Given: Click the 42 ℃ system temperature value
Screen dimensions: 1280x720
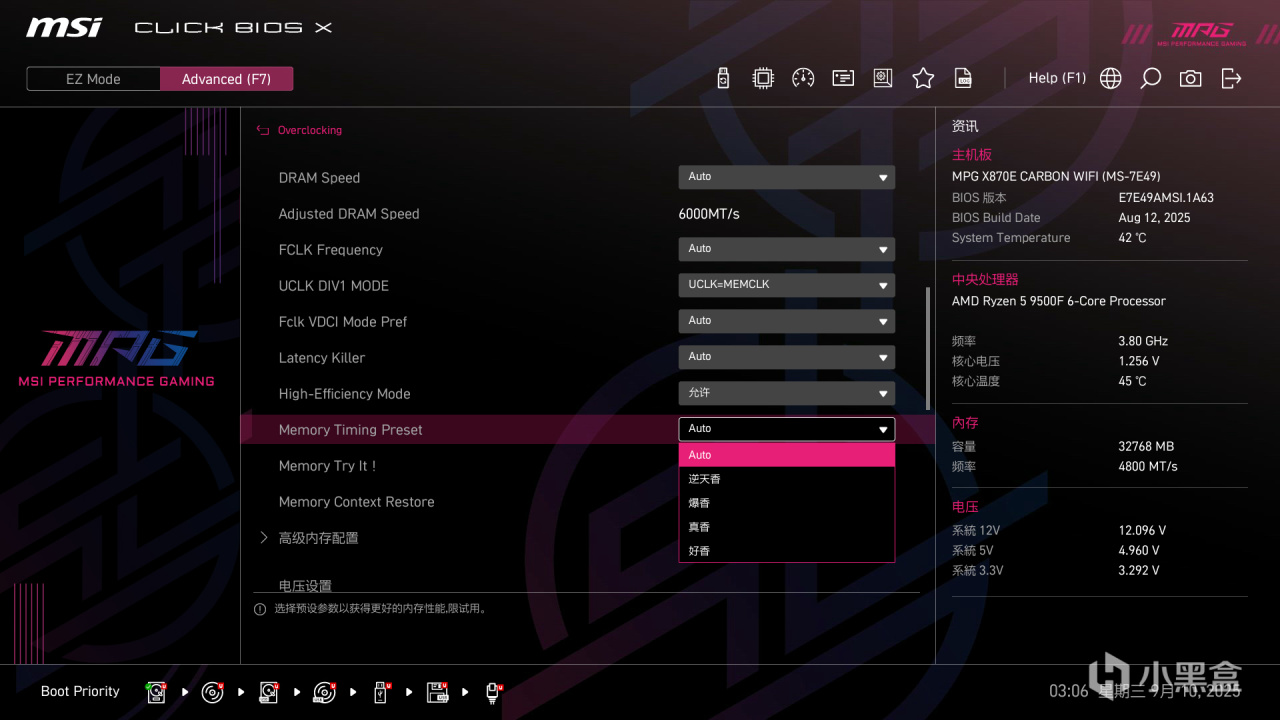Looking at the screenshot, I should point(1132,238).
